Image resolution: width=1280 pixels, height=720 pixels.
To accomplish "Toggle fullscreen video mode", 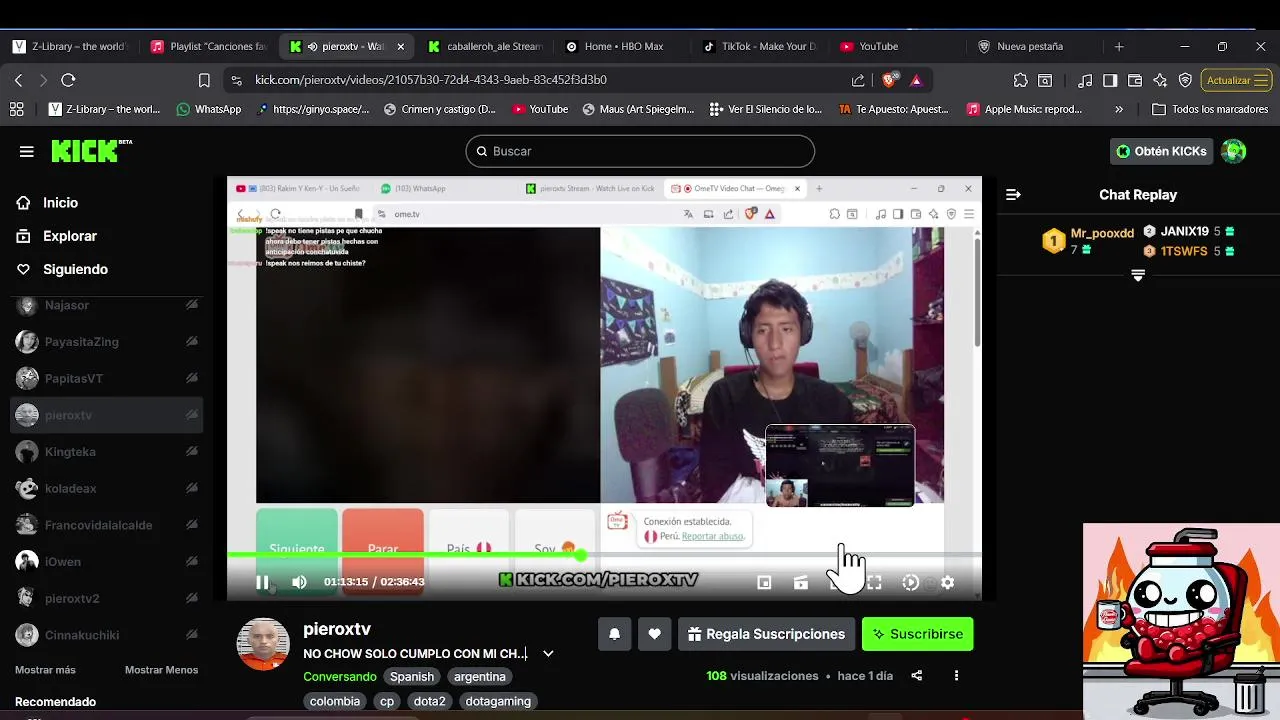I will point(874,582).
